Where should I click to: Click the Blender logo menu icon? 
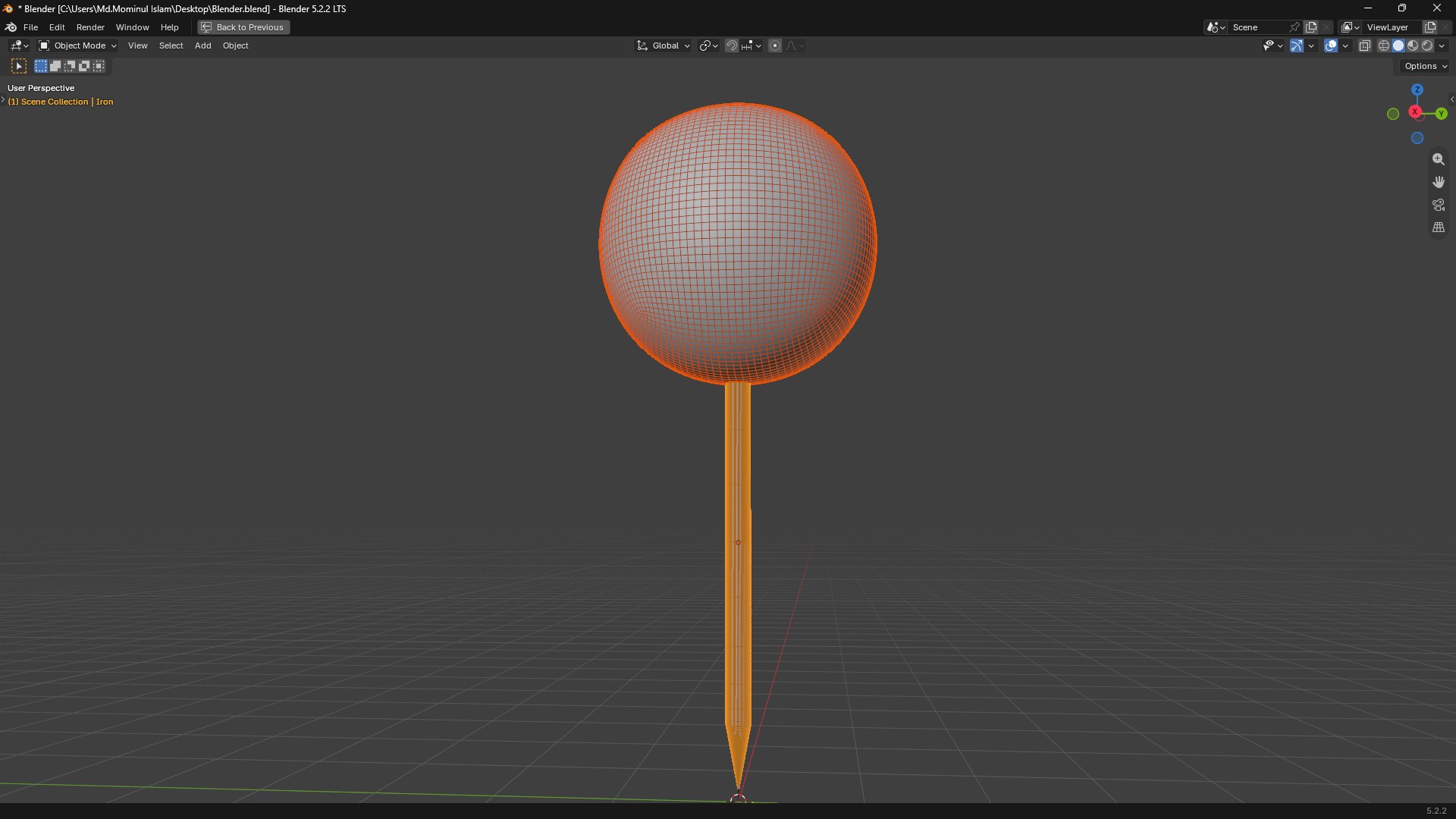[x=11, y=27]
